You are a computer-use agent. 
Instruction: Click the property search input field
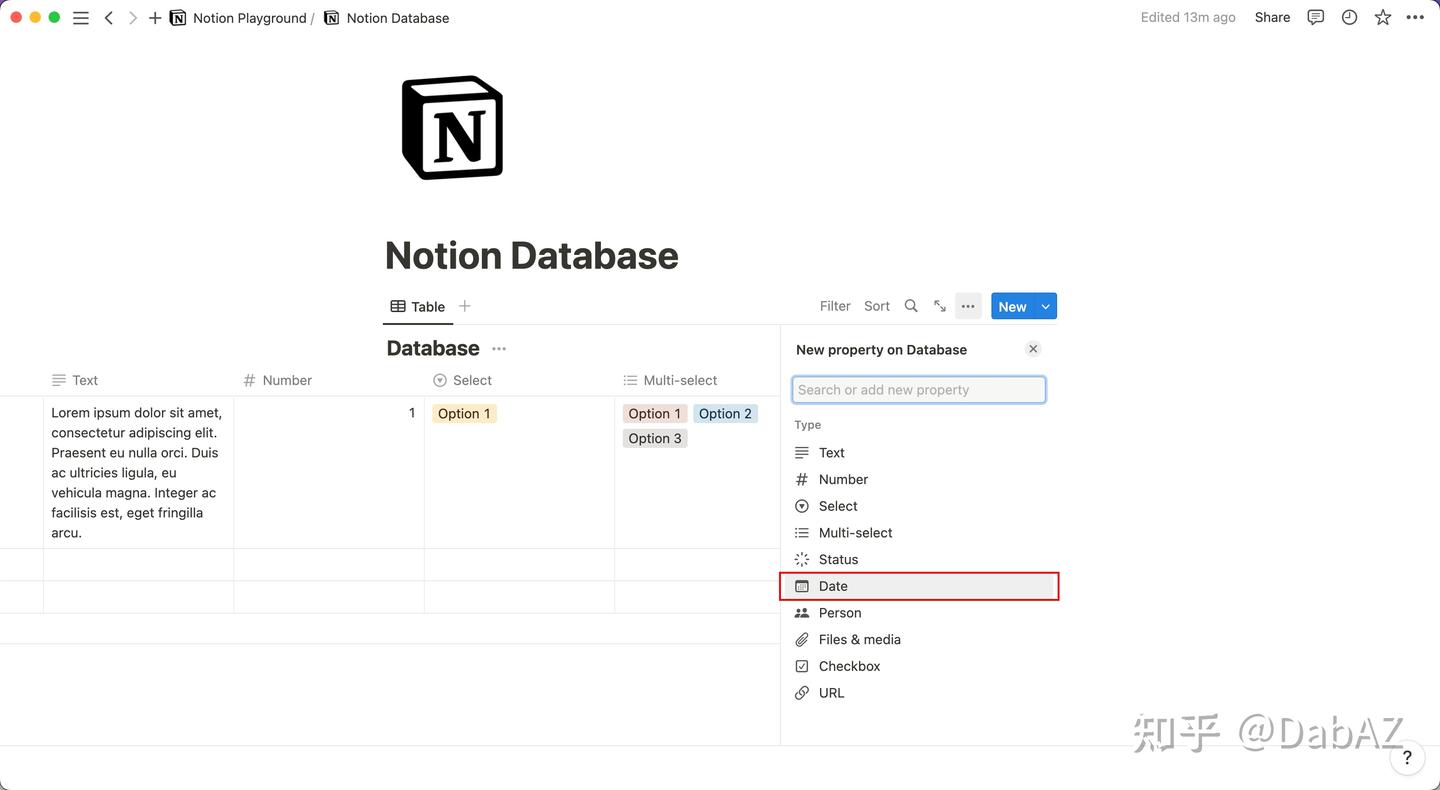918,389
